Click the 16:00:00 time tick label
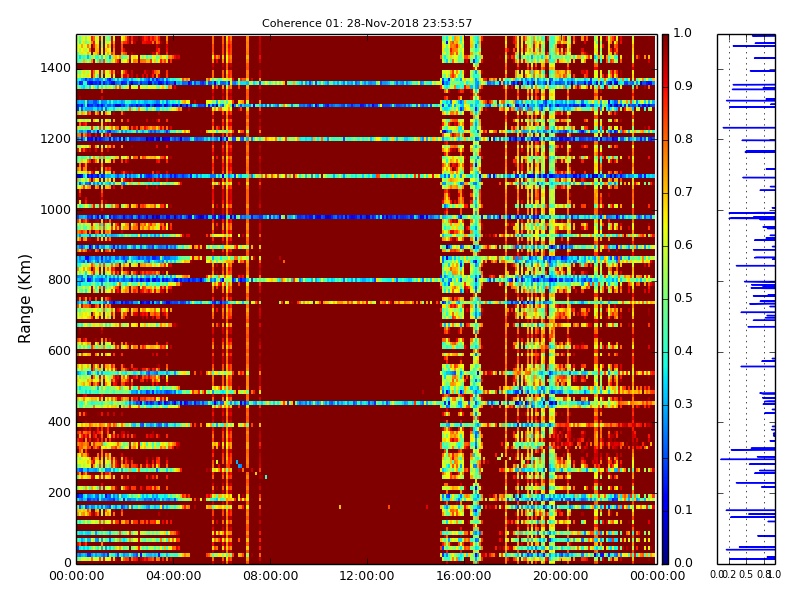Viewport: 800px width, 600px height. pyautogui.click(x=464, y=576)
